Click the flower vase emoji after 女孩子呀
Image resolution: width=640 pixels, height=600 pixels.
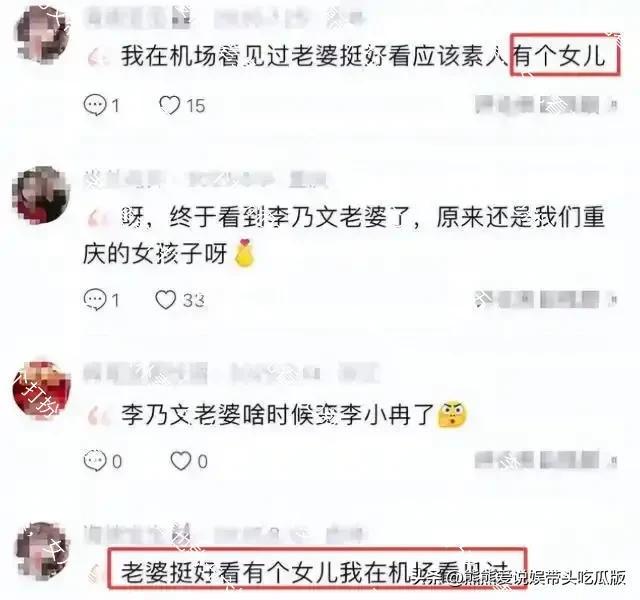(244, 253)
